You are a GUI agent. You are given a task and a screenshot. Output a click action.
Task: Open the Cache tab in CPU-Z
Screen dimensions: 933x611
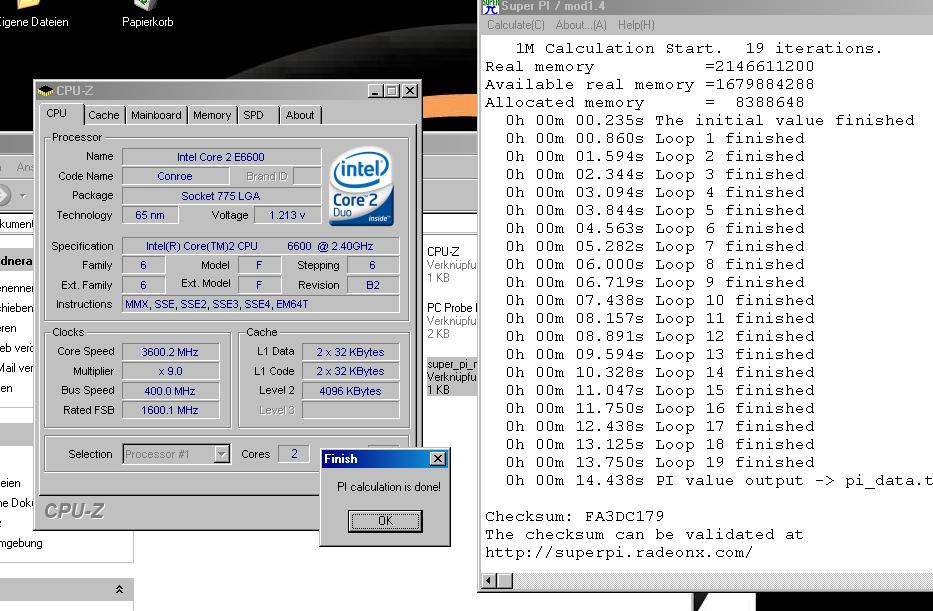point(103,115)
